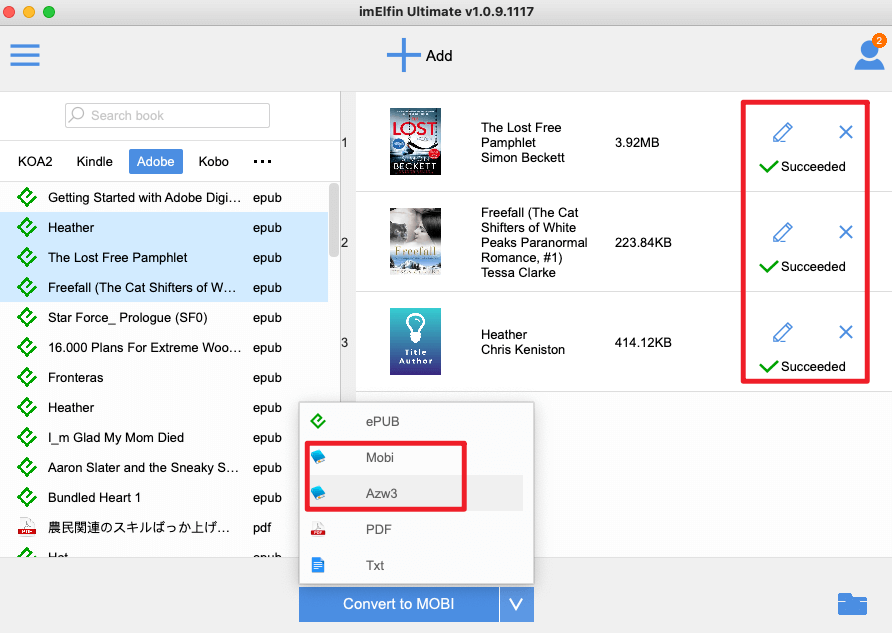Select 16.000 Plans For Extreme Woo… row
Viewport: 892px width, 633px height.
coord(164,347)
